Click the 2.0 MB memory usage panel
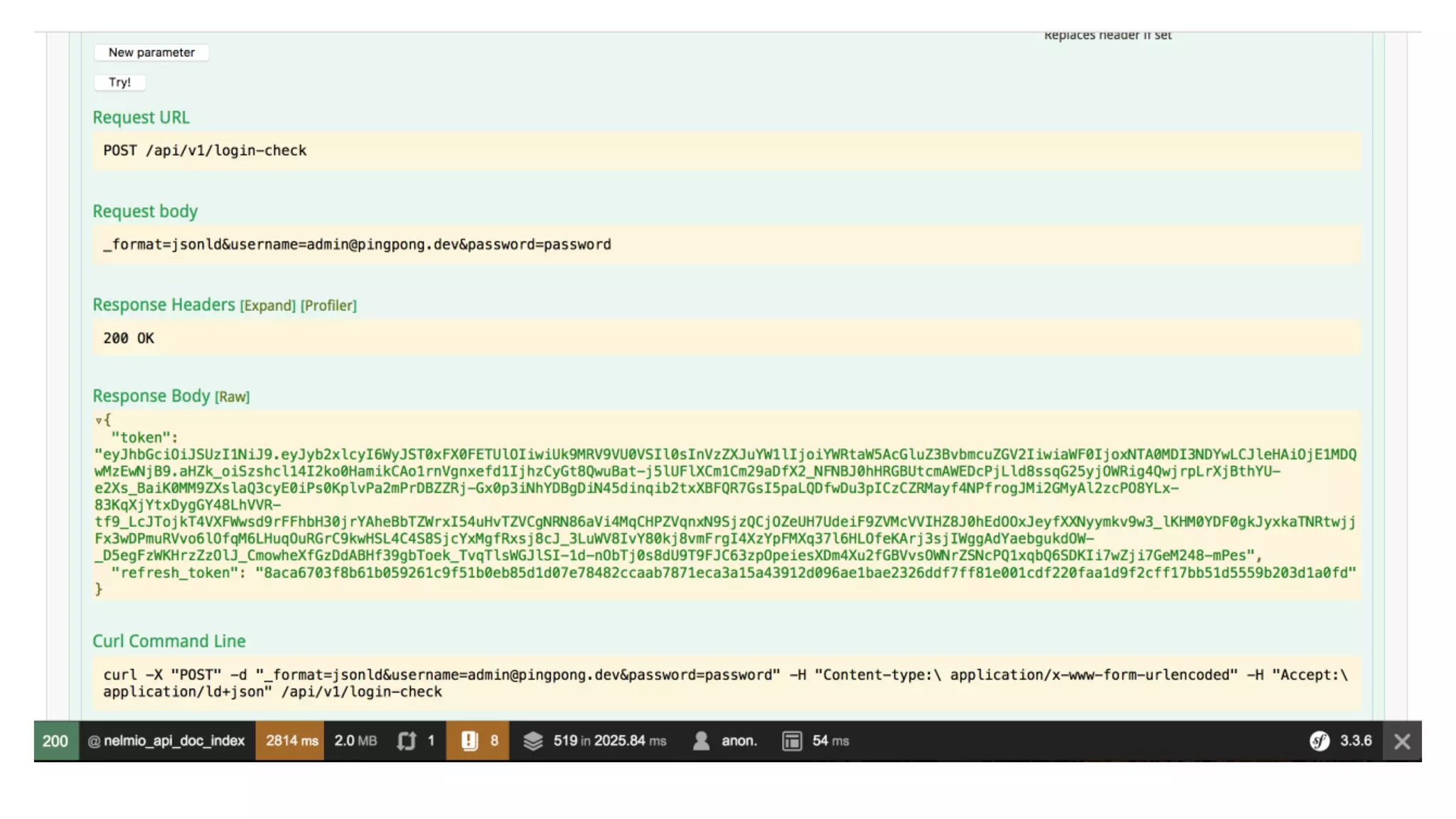This screenshot has height=819, width=1456. (x=355, y=741)
